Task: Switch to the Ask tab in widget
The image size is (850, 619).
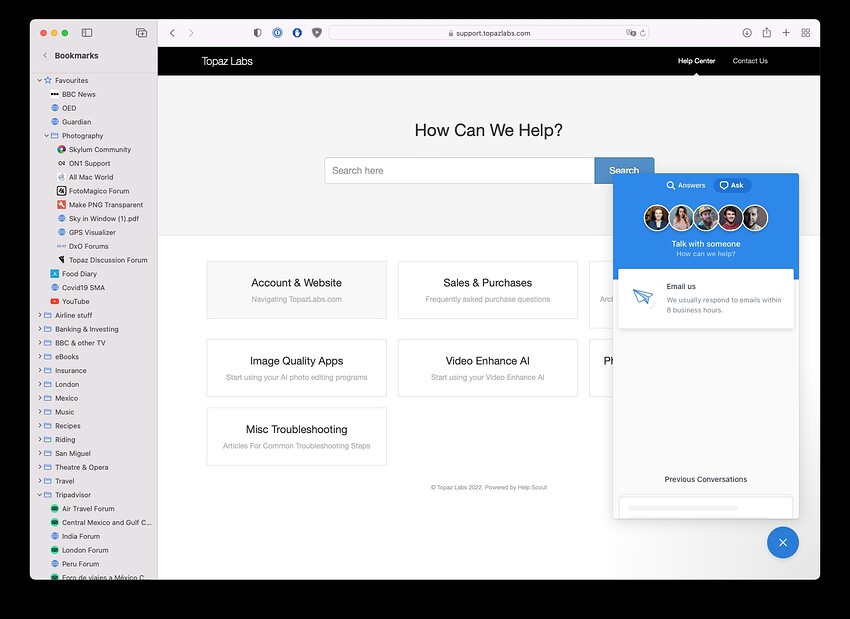Action: (x=732, y=185)
